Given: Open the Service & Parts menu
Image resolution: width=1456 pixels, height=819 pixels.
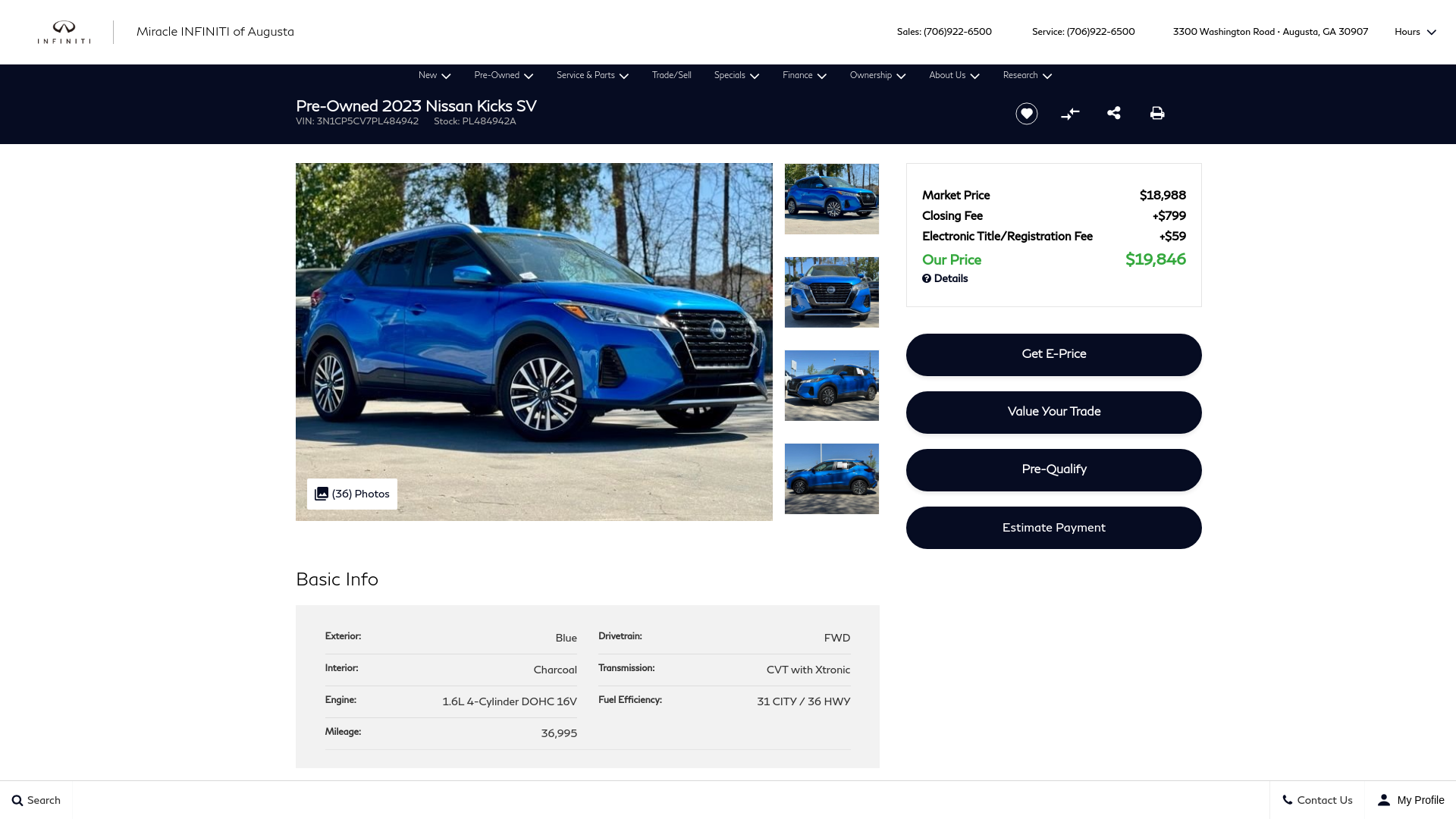Looking at the screenshot, I should coord(592,75).
